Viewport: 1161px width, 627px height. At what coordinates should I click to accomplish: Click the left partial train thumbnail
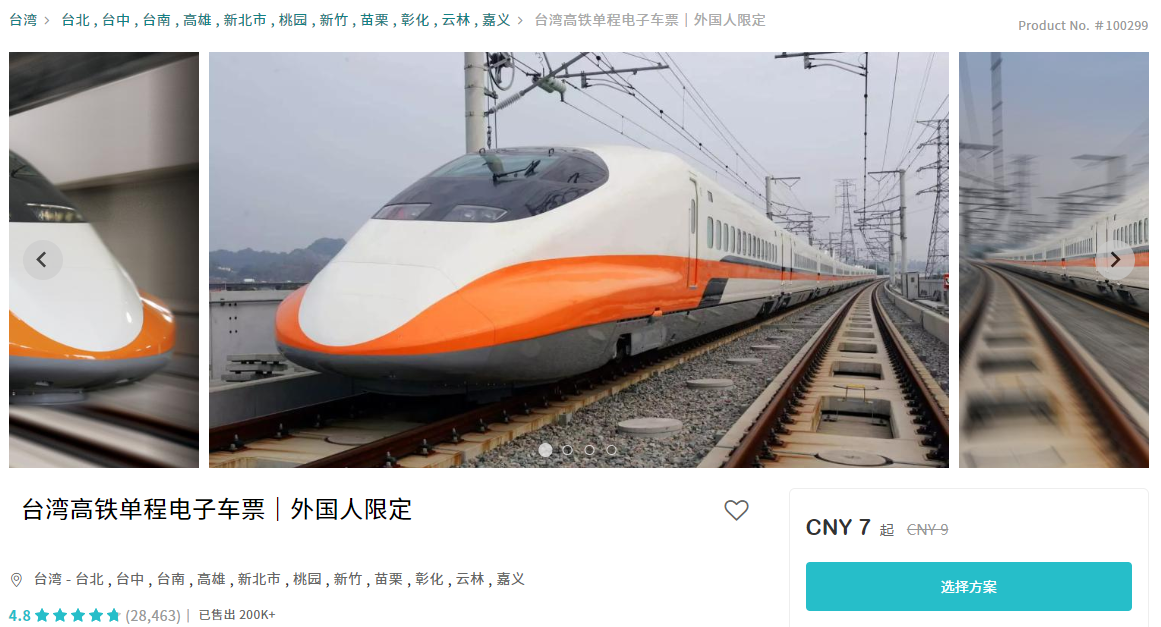104,260
